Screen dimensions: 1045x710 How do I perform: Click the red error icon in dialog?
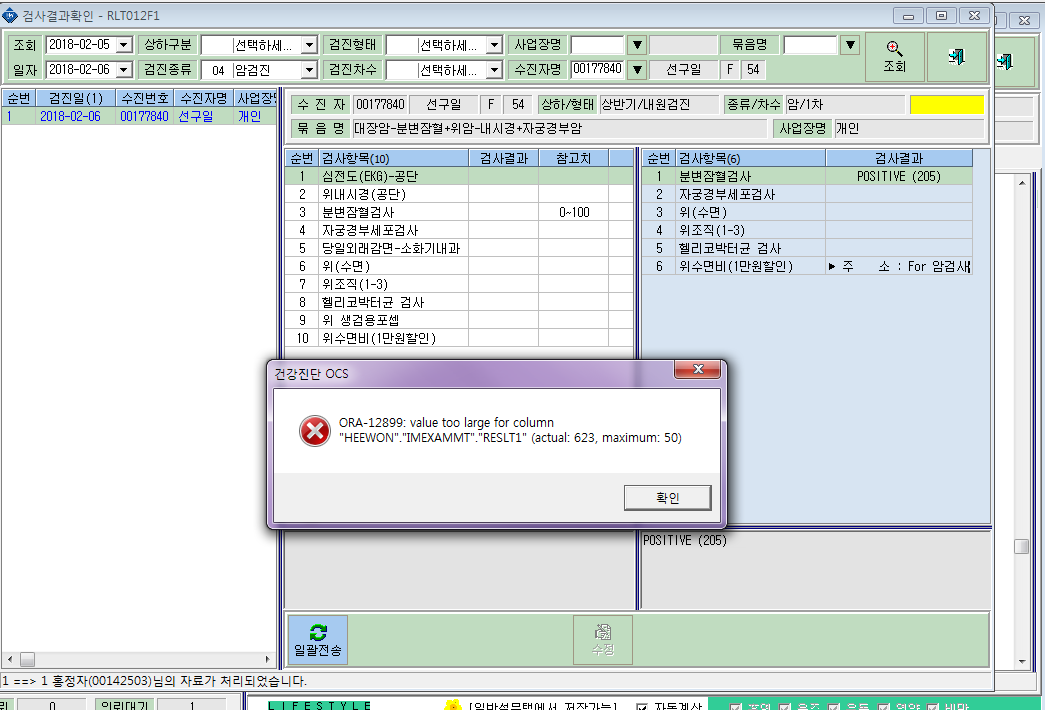[x=315, y=431]
